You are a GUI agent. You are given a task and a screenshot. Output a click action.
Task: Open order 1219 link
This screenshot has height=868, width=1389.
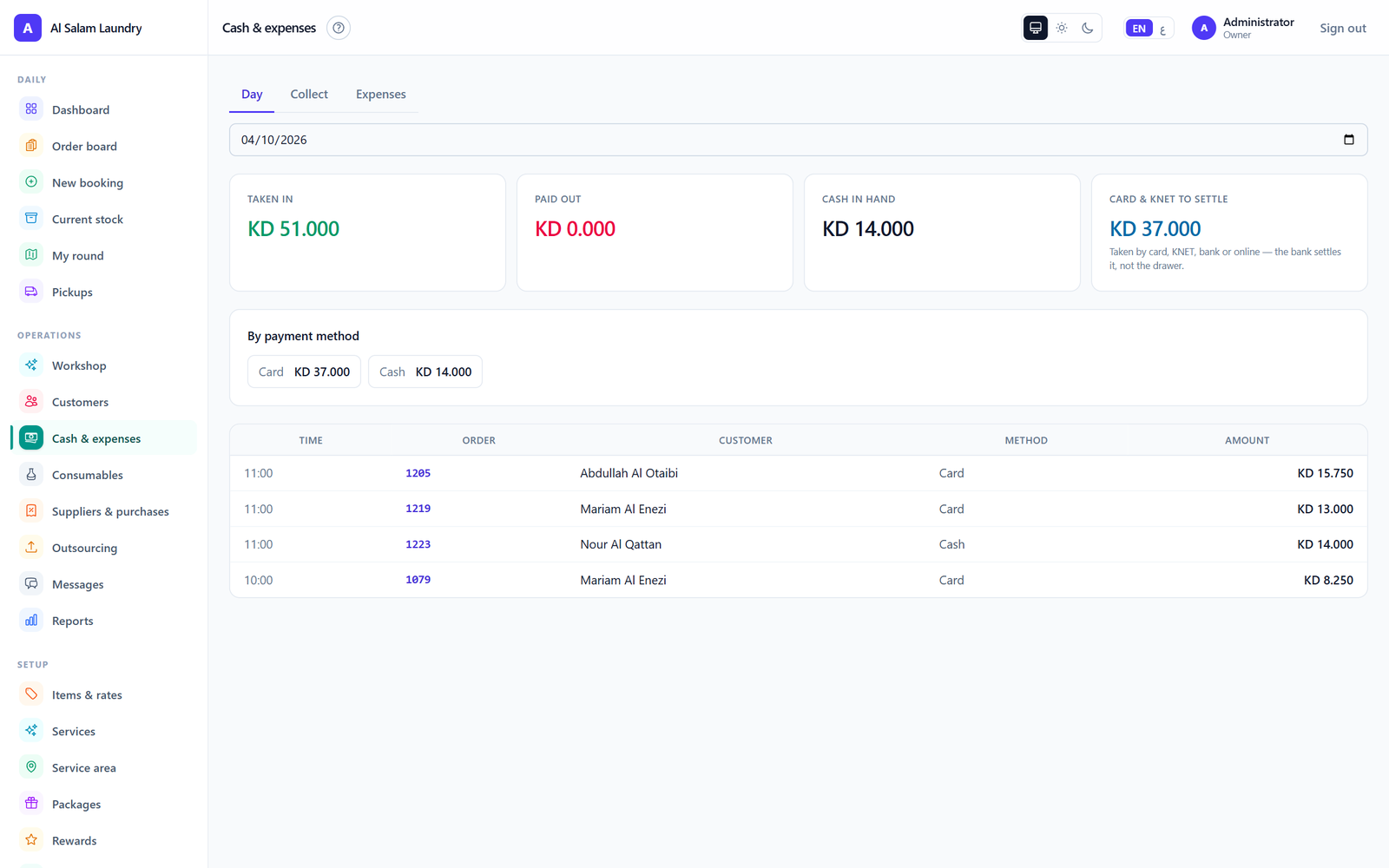pyautogui.click(x=418, y=509)
